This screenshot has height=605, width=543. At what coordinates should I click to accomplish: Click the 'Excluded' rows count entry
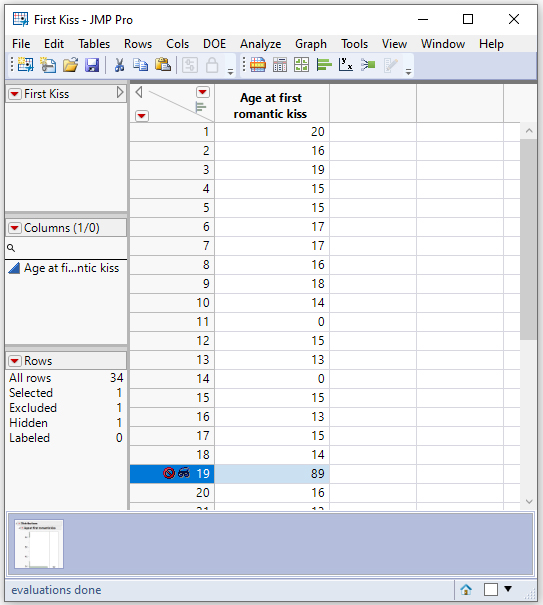coord(66,408)
